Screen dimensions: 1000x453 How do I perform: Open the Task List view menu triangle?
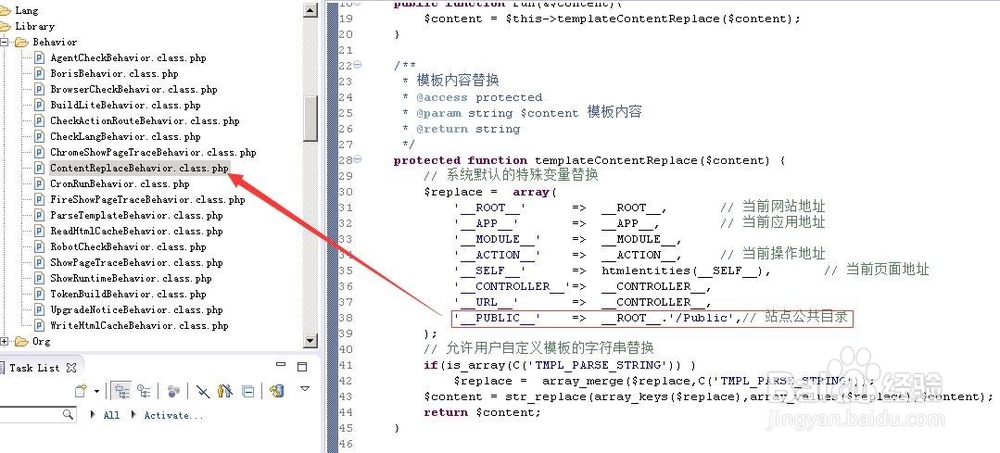[x=305, y=388]
